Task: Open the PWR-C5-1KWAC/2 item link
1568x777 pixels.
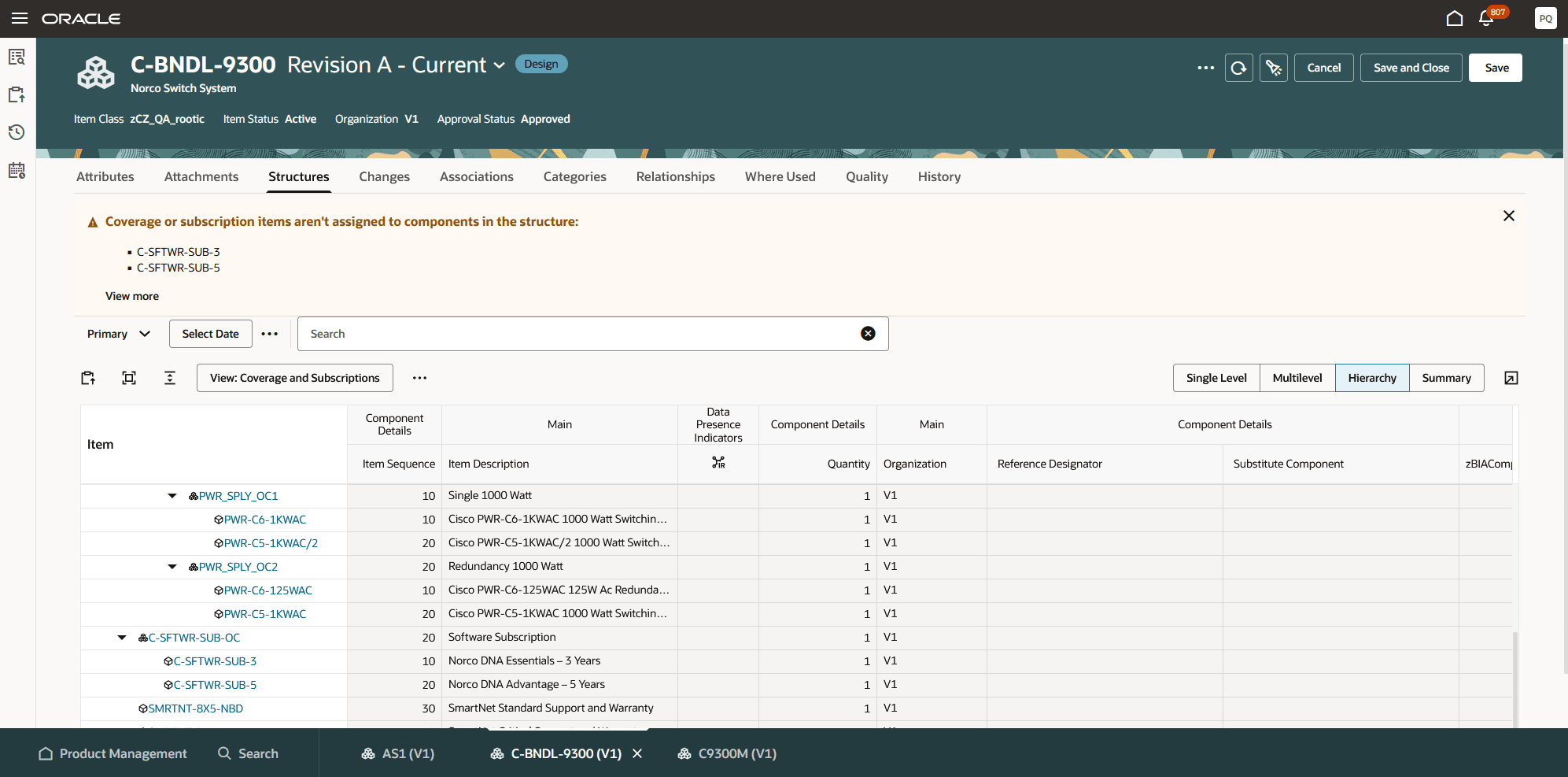Action: coord(271,543)
